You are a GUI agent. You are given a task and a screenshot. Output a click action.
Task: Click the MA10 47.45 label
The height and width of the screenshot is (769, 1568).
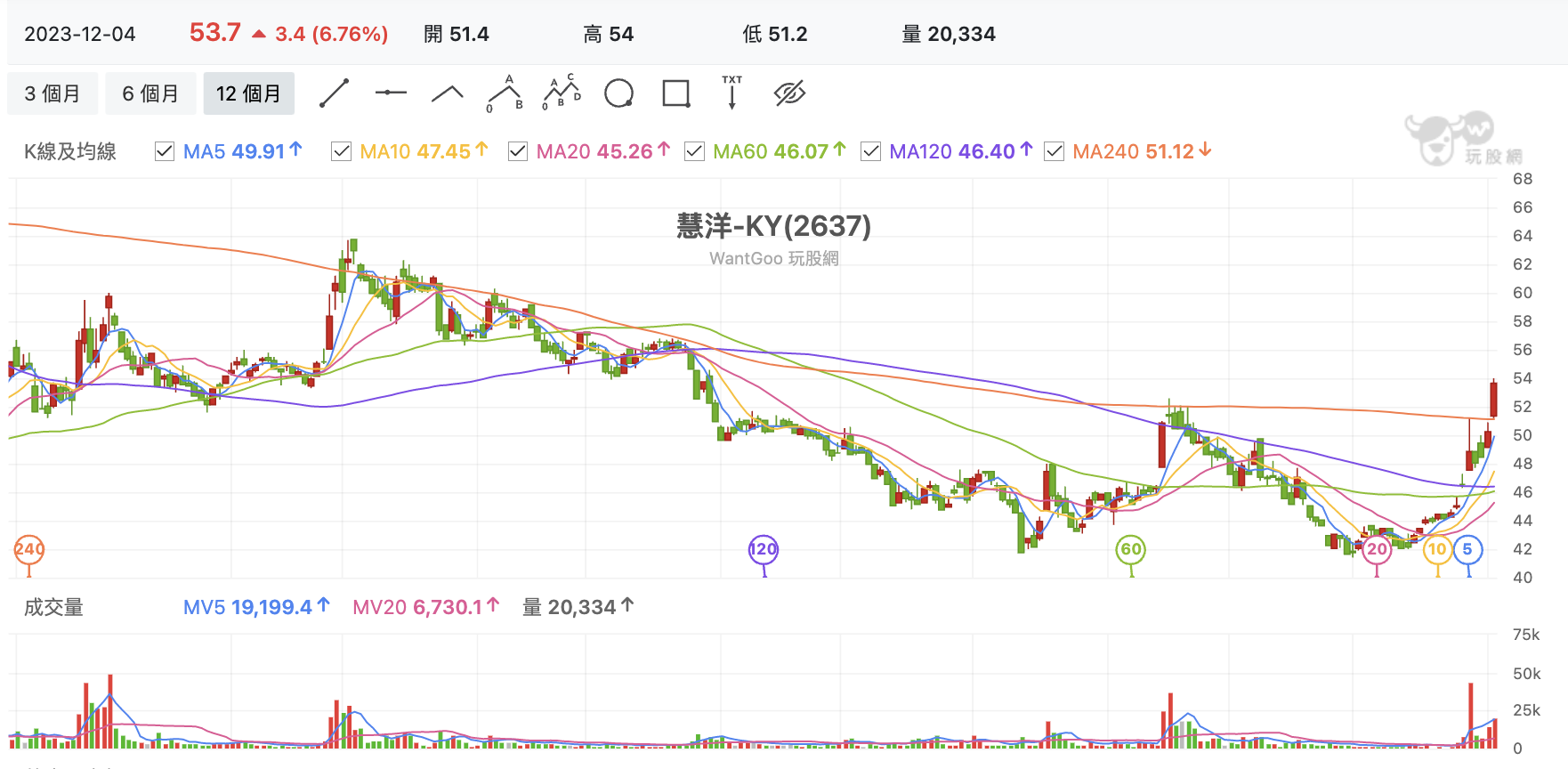click(424, 151)
